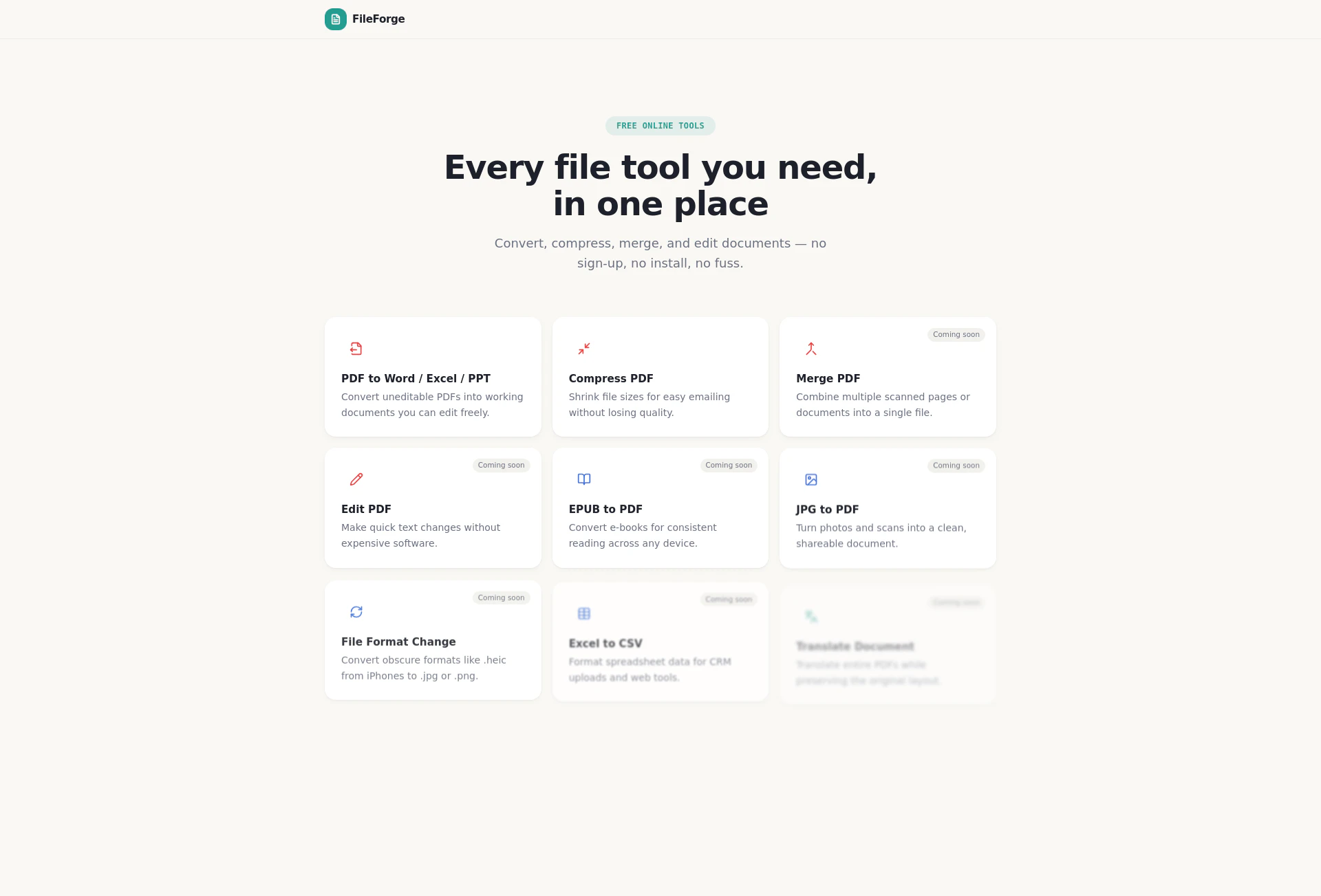This screenshot has height=896, width=1321.
Task: Click the Compress PDF arrows icon
Action: click(x=583, y=349)
